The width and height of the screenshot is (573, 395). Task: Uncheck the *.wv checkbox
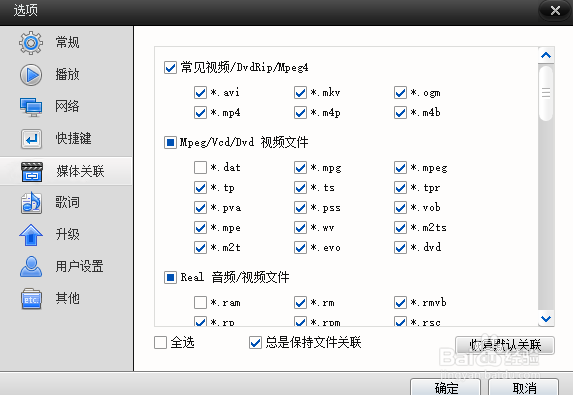(300, 228)
